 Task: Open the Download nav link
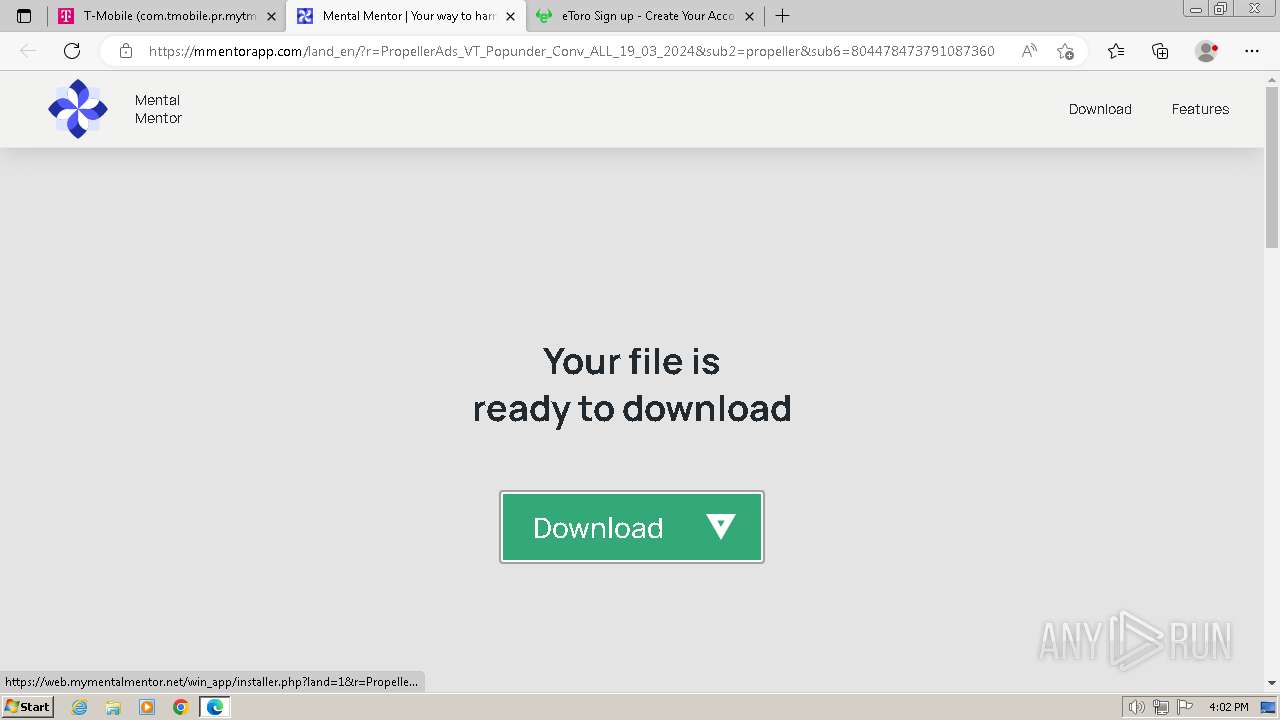tap(1100, 109)
